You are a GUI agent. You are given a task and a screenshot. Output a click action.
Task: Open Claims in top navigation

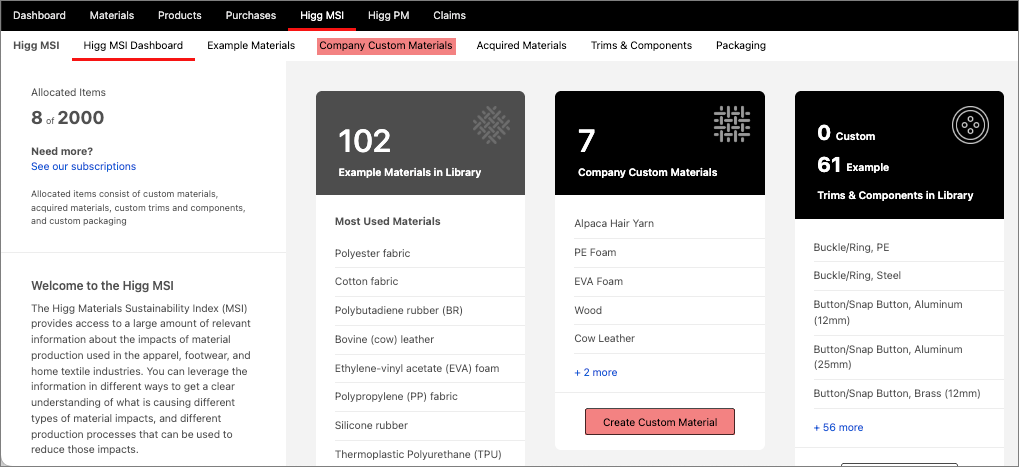450,15
